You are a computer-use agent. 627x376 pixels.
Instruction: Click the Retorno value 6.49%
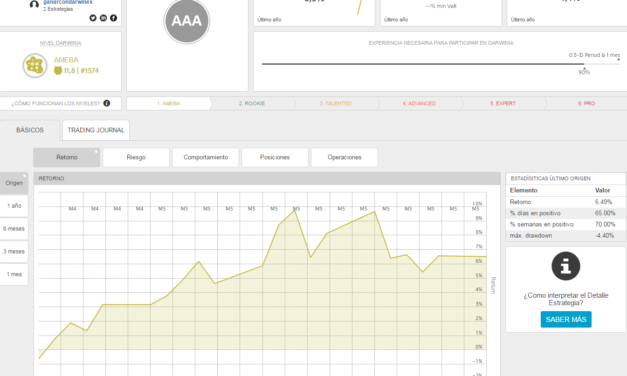[603, 202]
